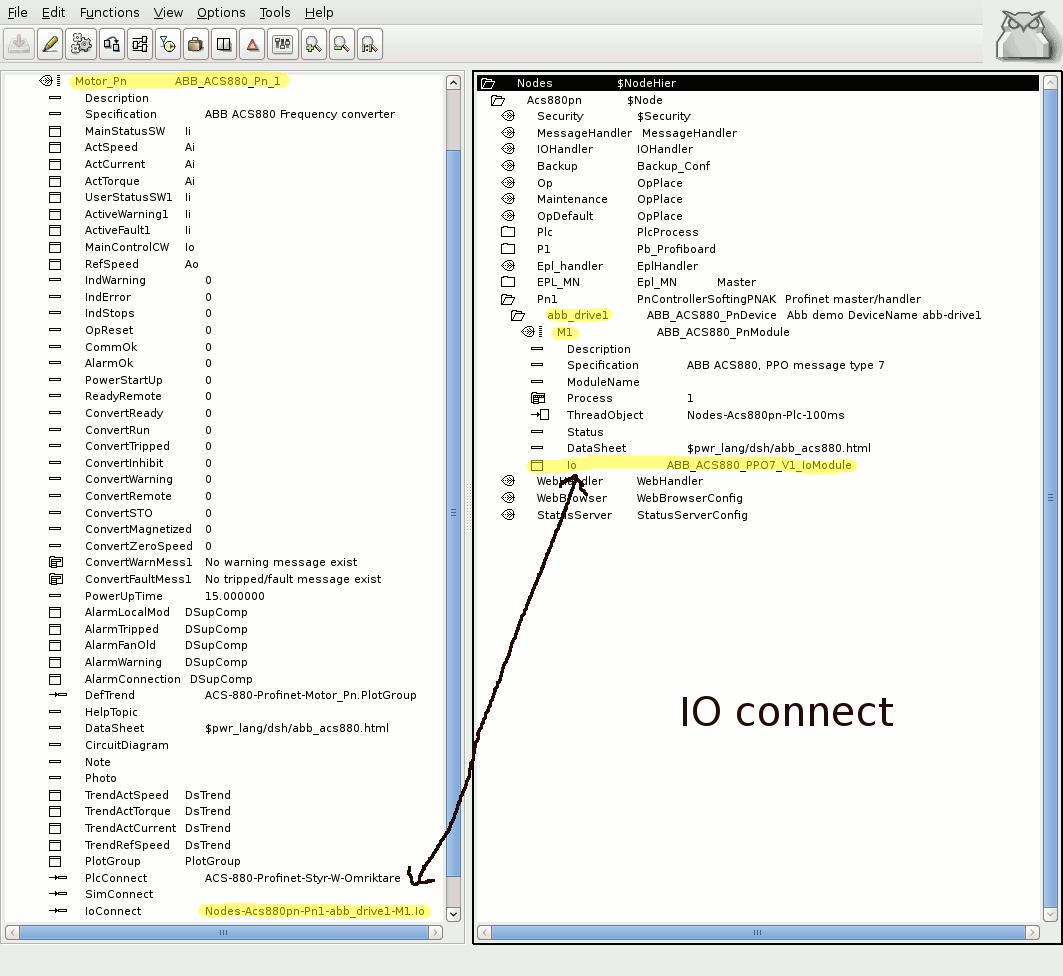Screen dimensions: 1063x976
Task: Click the ConvertWarnMess1 text attribute icon
Action: (x=56, y=562)
